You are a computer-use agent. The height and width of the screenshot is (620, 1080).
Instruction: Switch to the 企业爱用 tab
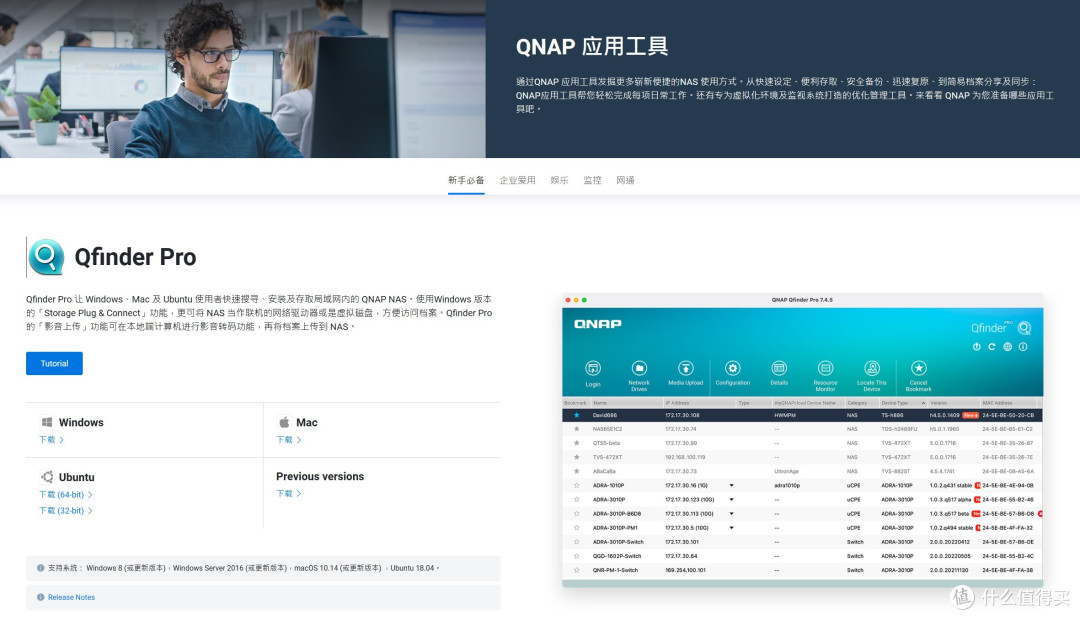[517, 180]
